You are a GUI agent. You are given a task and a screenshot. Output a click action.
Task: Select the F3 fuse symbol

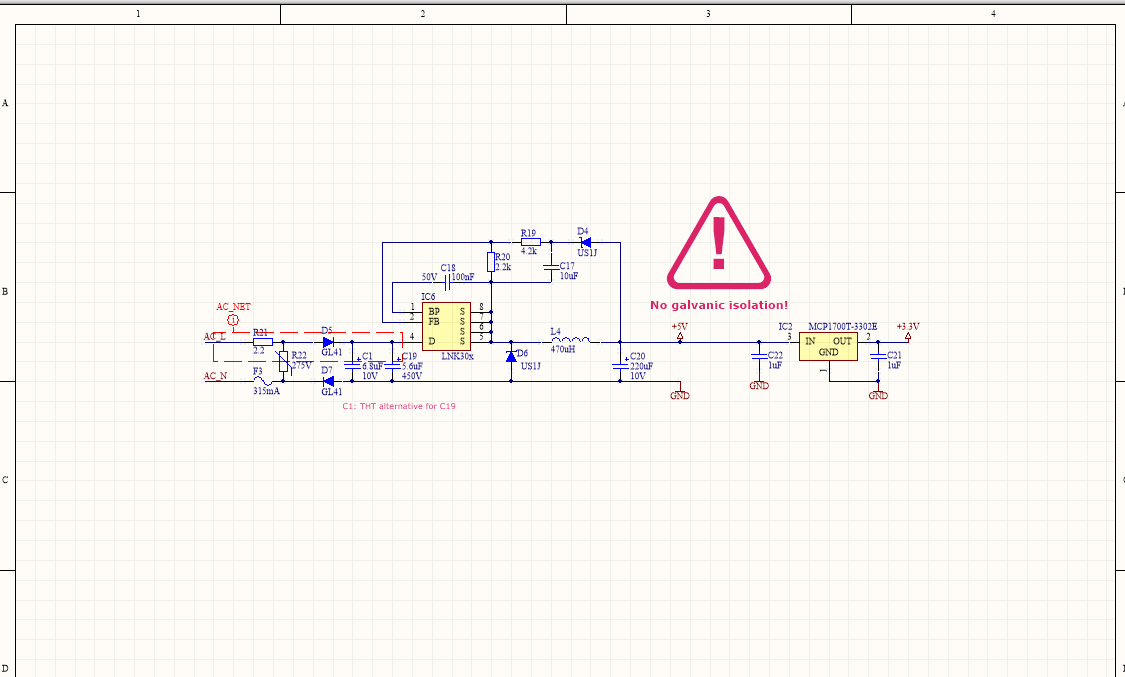pos(262,381)
